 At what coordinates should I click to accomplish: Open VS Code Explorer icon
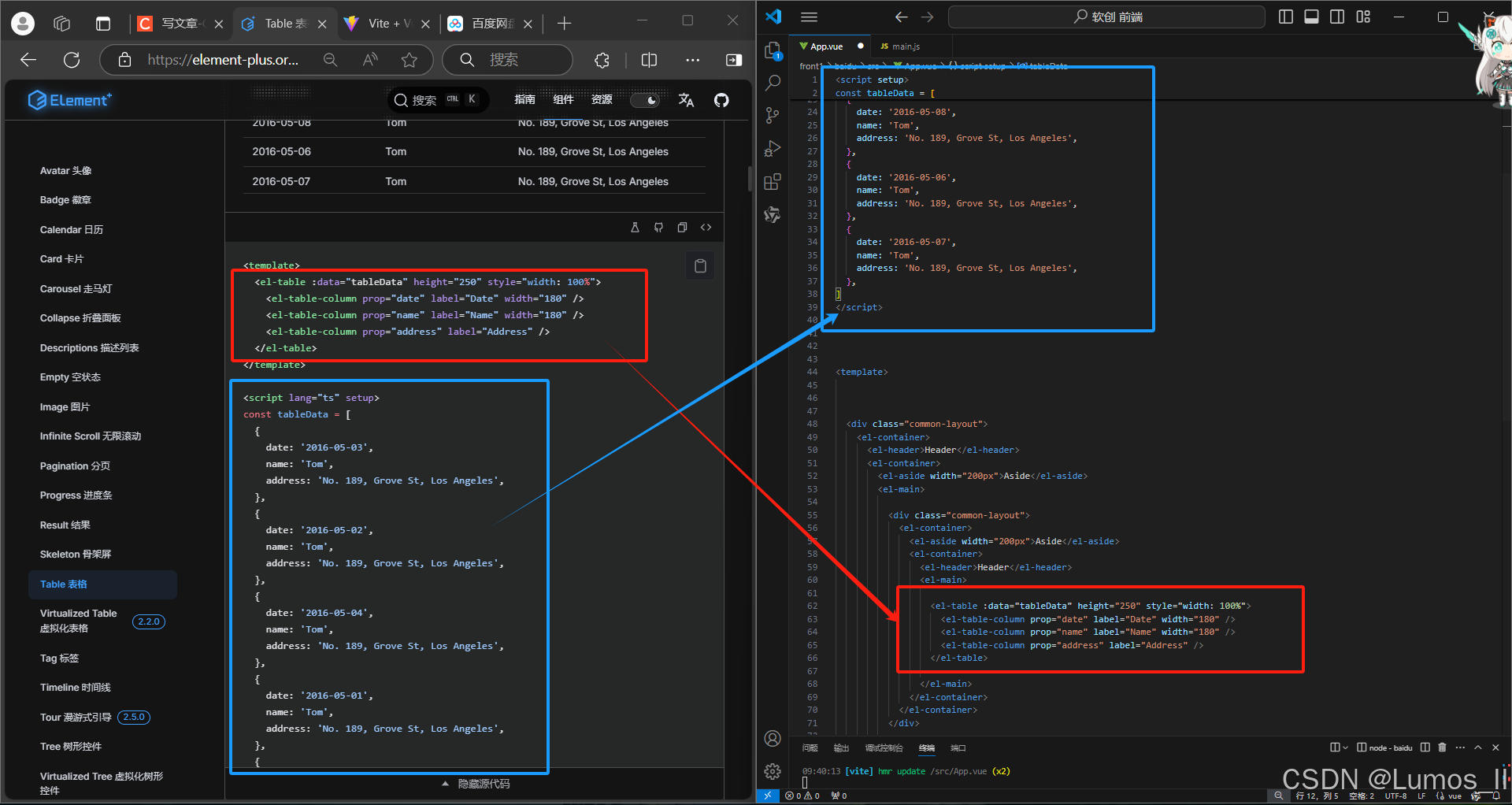(773, 50)
